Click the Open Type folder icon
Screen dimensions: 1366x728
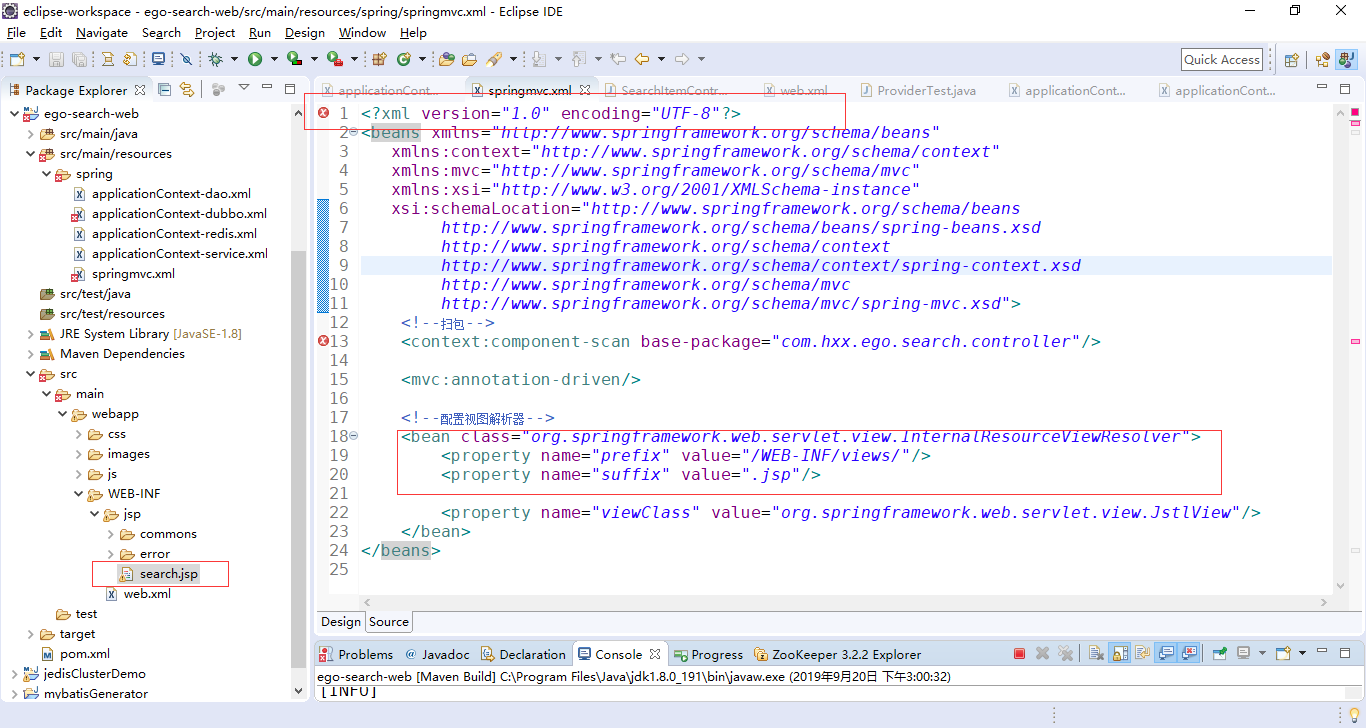(x=447, y=59)
